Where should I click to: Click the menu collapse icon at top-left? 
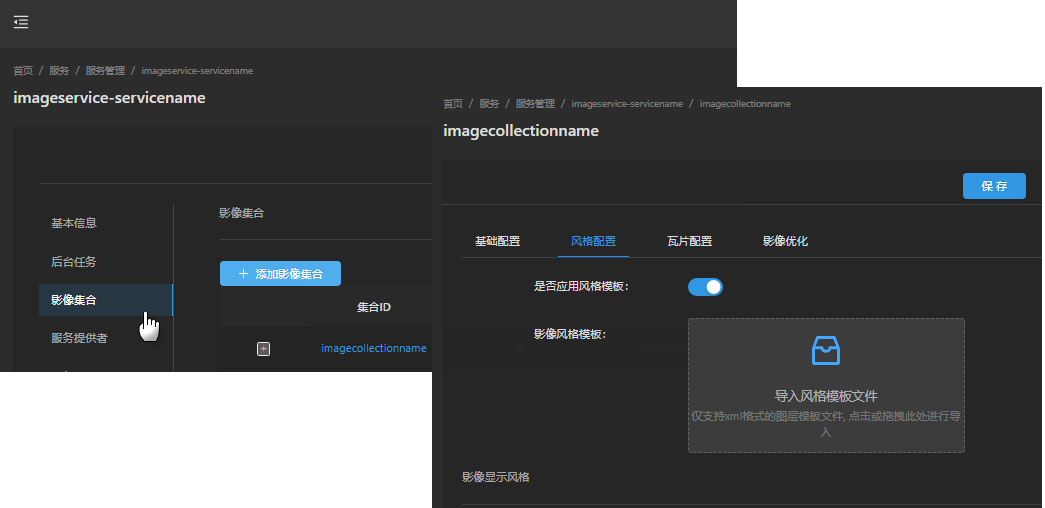click(x=21, y=22)
